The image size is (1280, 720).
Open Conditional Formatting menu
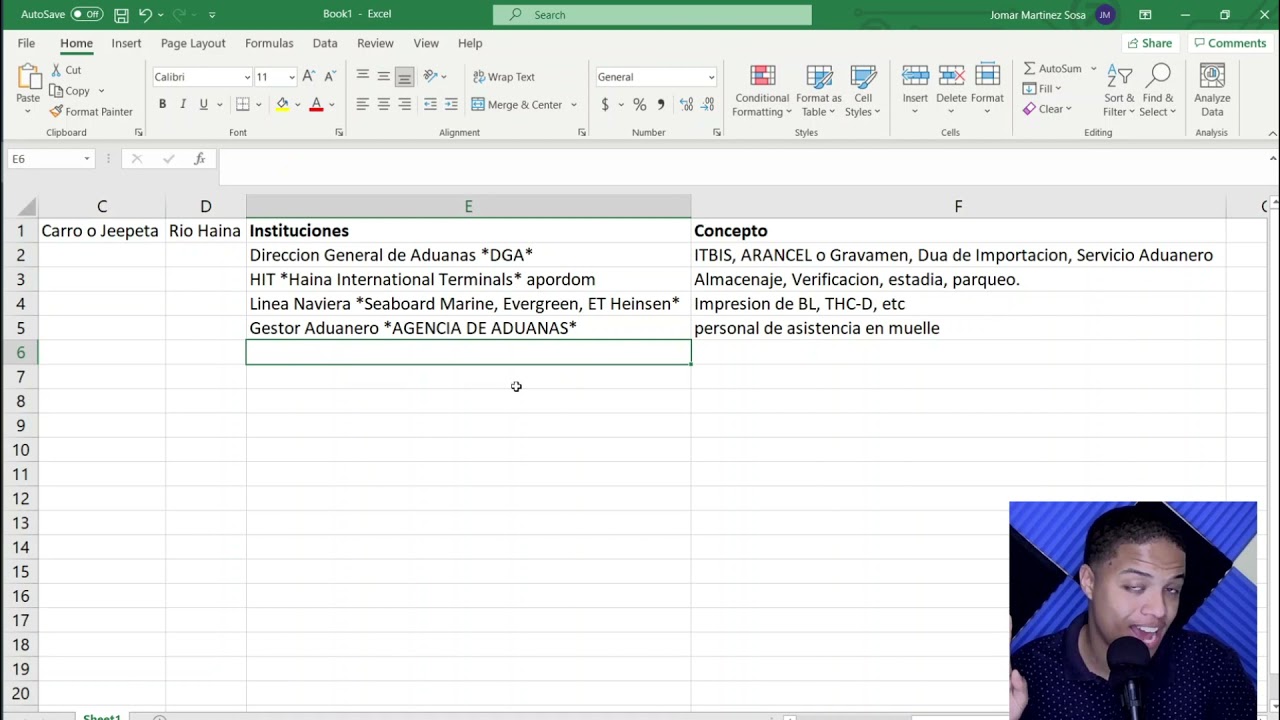click(x=762, y=92)
